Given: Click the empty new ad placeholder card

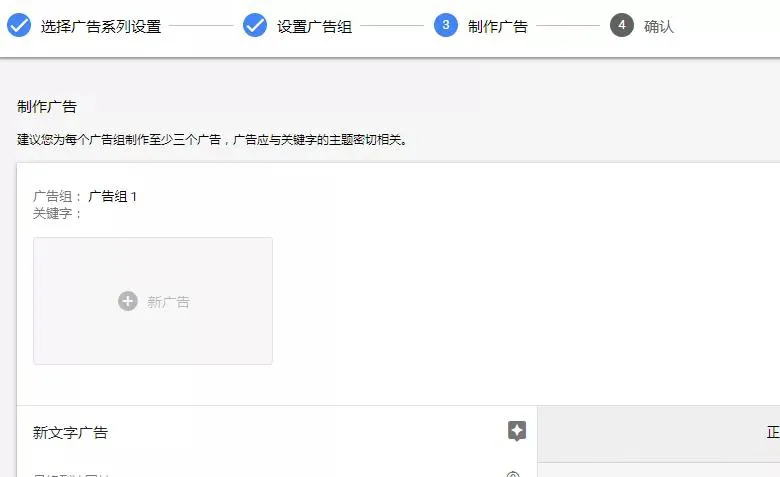Looking at the screenshot, I should point(153,301).
